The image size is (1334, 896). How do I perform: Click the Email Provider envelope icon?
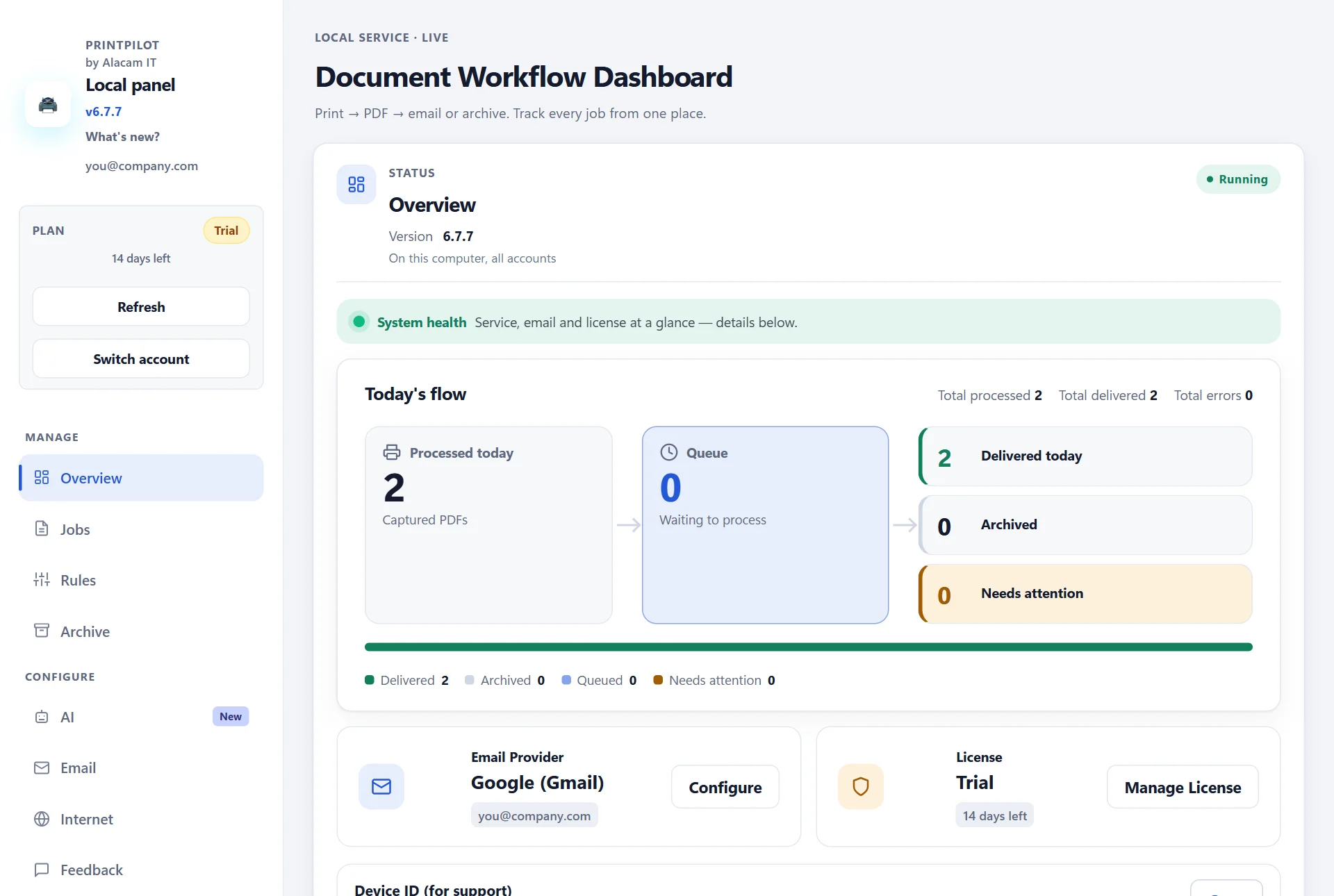[x=381, y=786]
